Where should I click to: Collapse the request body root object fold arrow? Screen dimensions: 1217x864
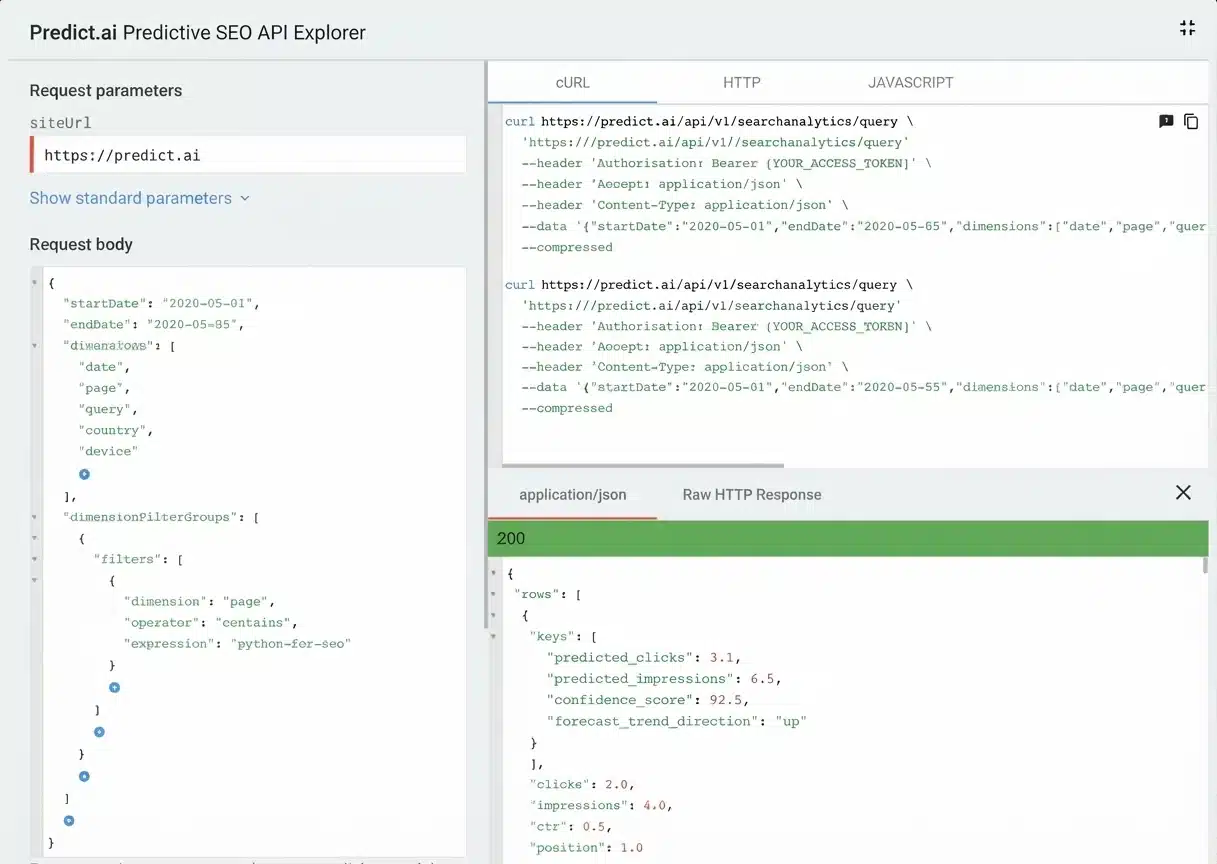pos(36,283)
